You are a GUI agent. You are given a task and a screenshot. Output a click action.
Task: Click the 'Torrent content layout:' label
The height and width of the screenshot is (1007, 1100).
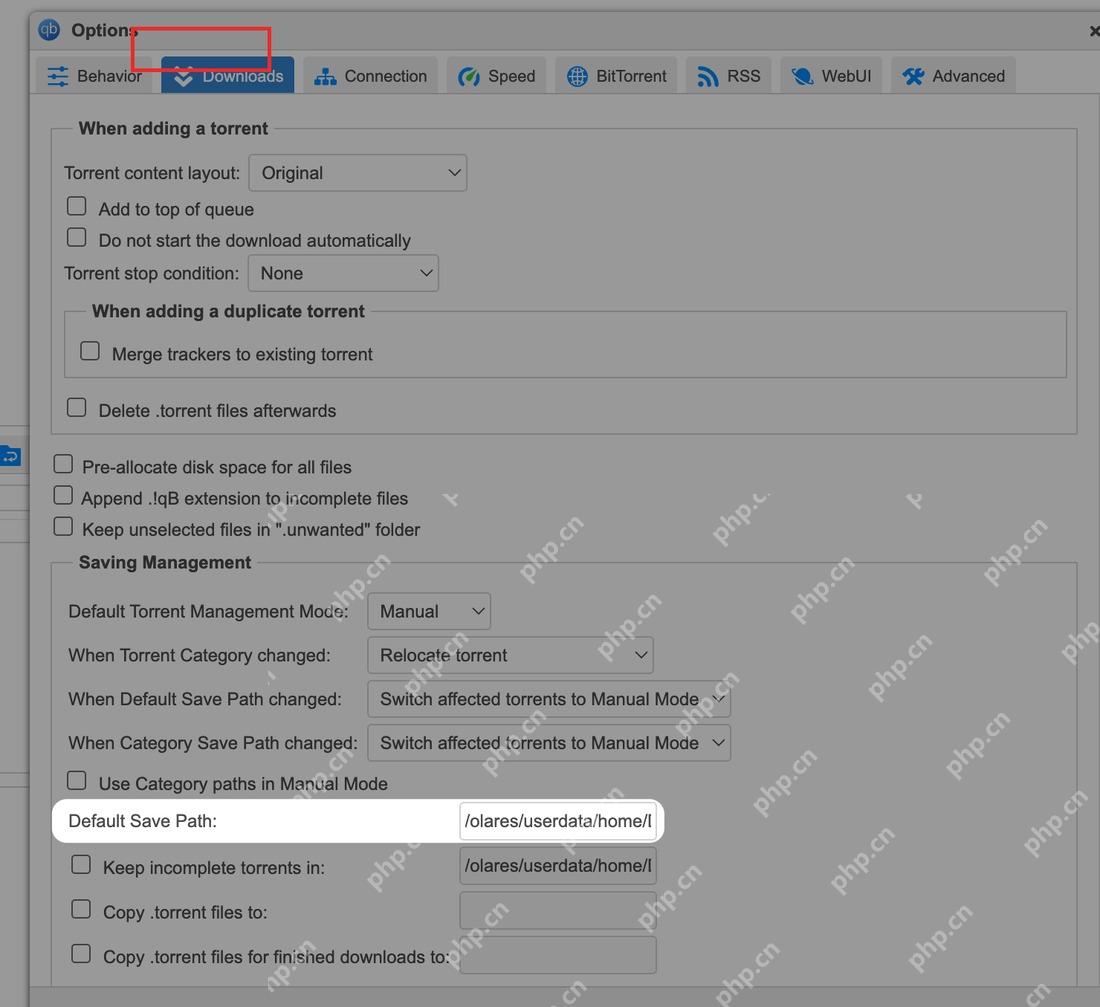coord(152,173)
